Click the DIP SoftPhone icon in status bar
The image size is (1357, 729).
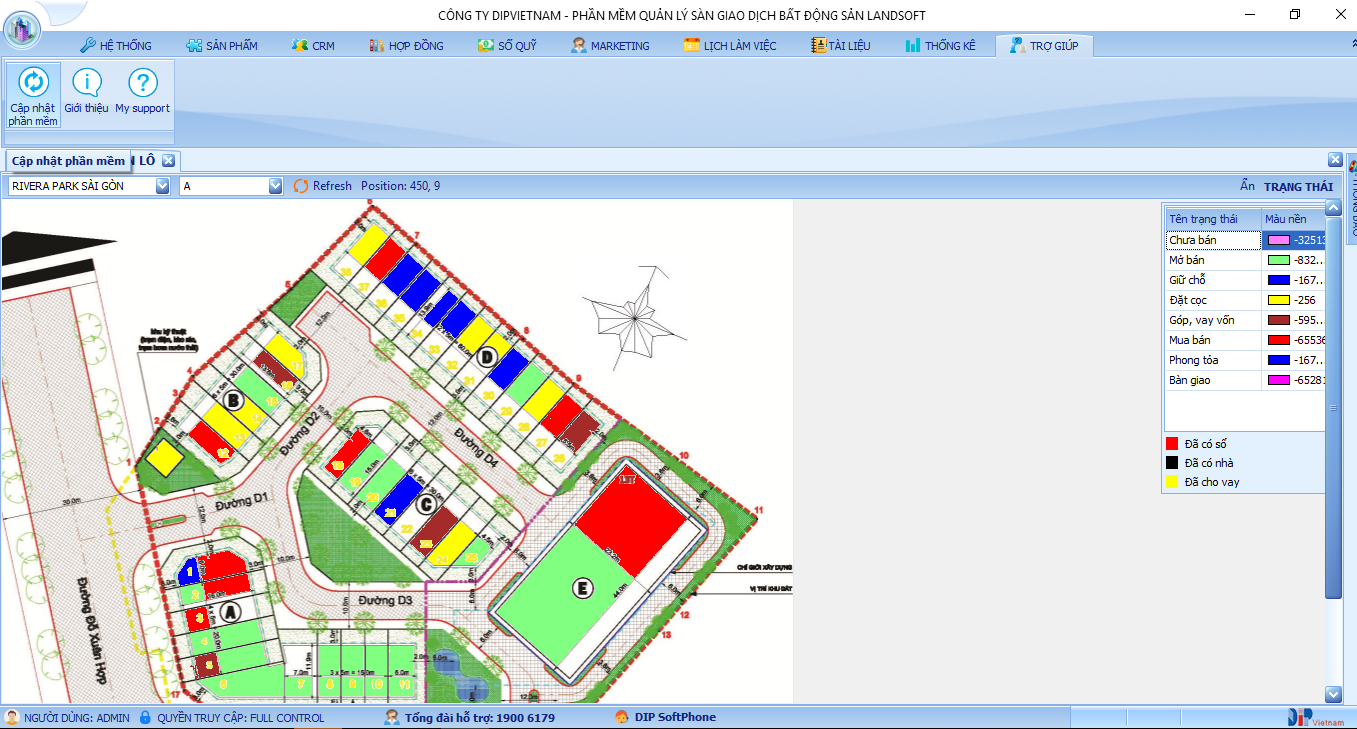point(622,717)
